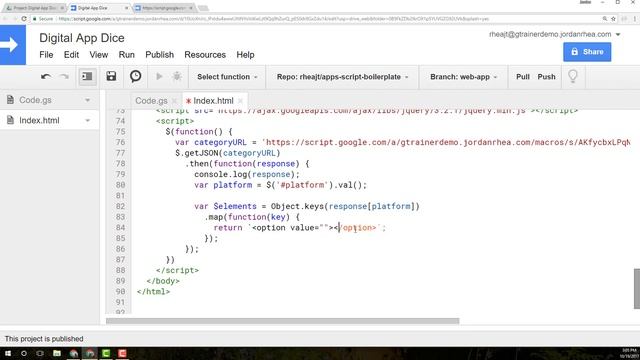Screen dimensions: 640x360
Task: Open Windows Start menu
Action: (8, 353)
